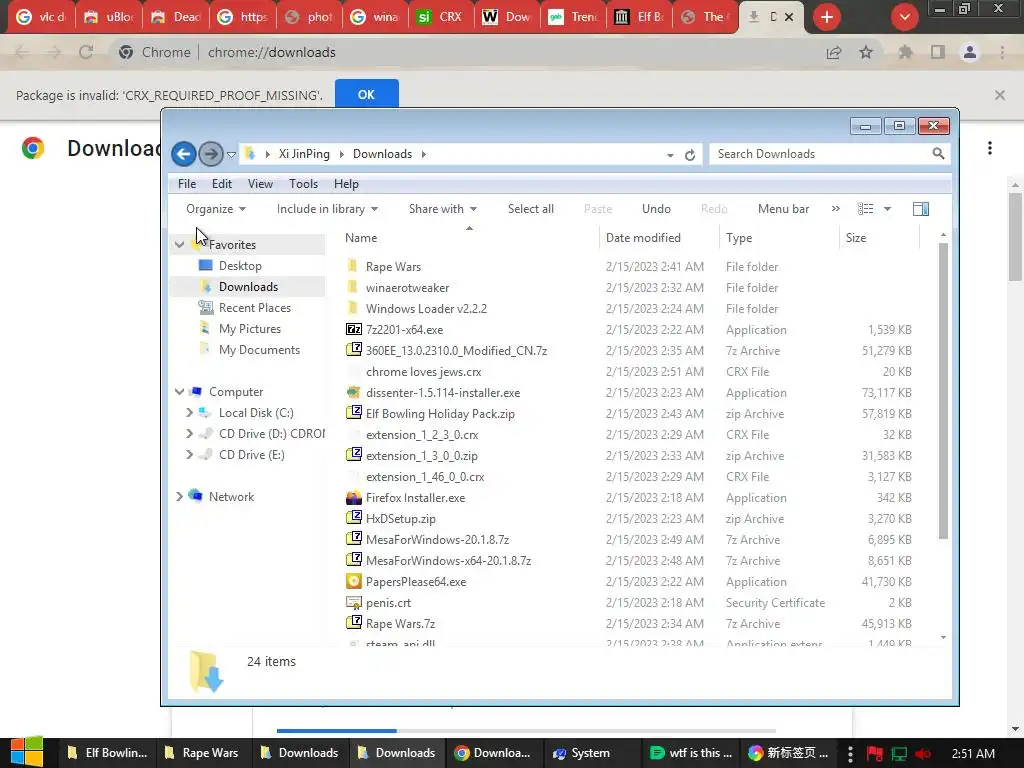This screenshot has height=768, width=1024.
Task: Open the Share with dropdown
Action: click(443, 209)
